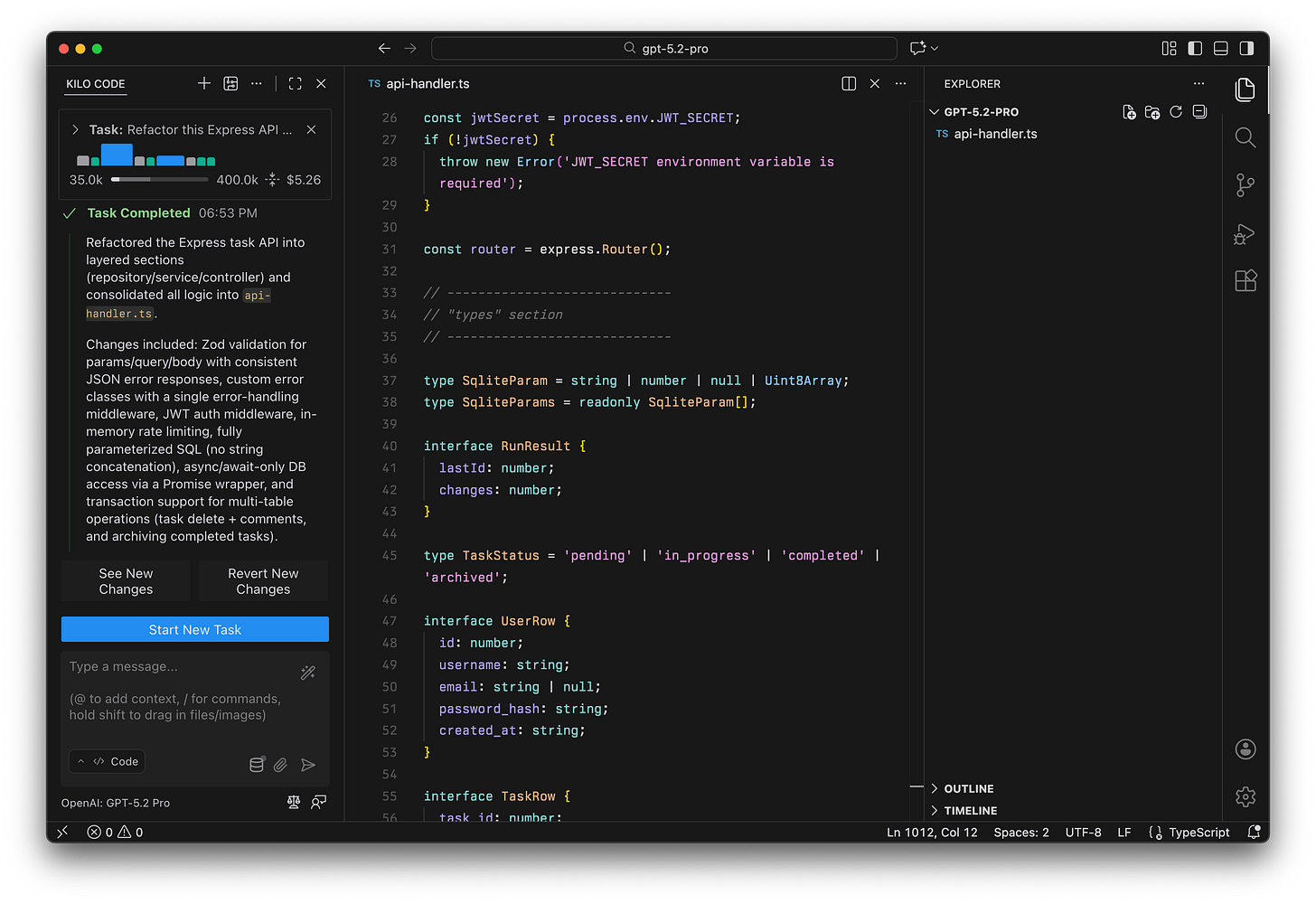Image resolution: width=1316 pixels, height=904 pixels.
Task: Open the Run and Debug view
Action: tap(1245, 234)
